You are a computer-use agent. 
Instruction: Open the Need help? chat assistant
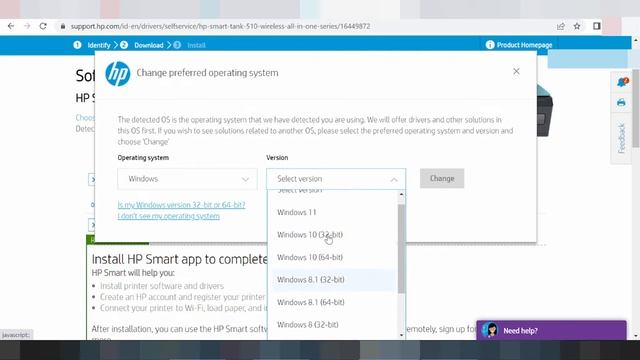551,330
